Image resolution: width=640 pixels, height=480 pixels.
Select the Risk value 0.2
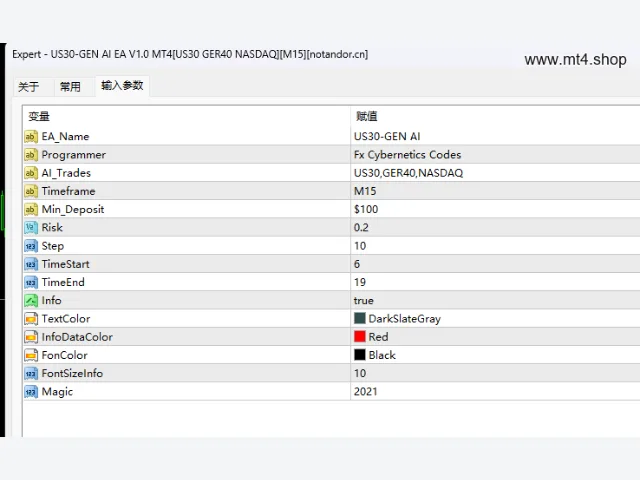tap(361, 227)
